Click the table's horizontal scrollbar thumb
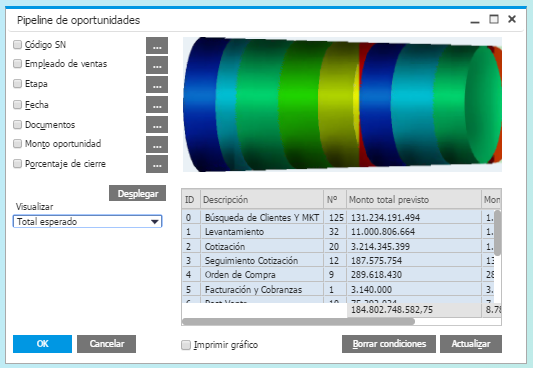533x368 pixels. (x=298, y=321)
